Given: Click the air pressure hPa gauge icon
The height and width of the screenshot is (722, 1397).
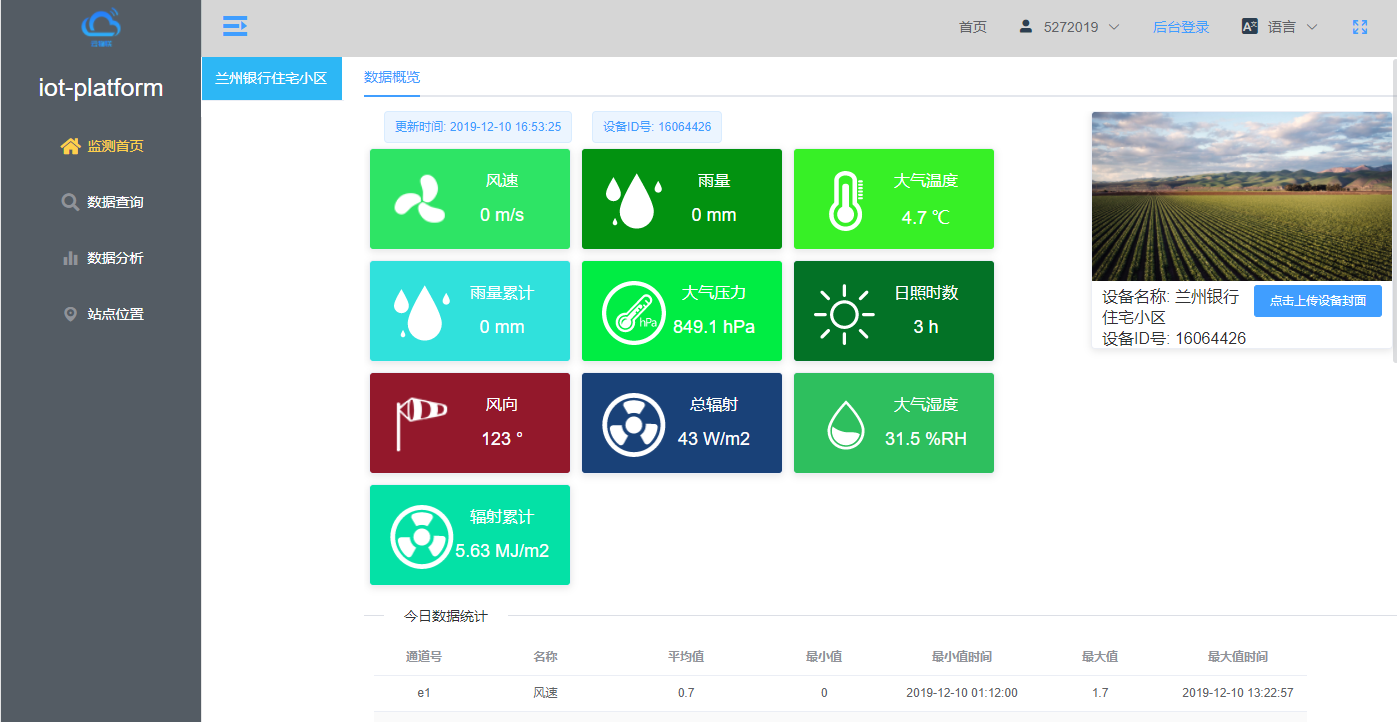Looking at the screenshot, I should point(633,312).
